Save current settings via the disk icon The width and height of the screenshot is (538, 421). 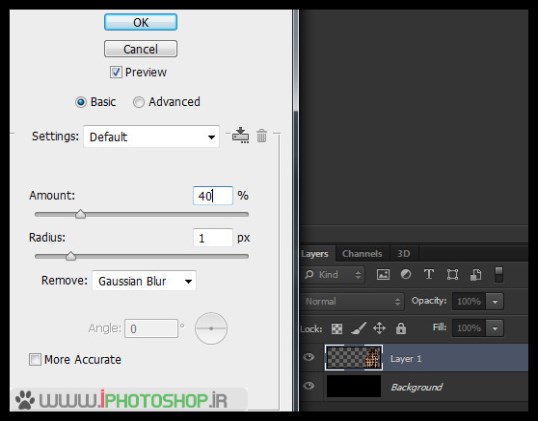pyautogui.click(x=240, y=135)
